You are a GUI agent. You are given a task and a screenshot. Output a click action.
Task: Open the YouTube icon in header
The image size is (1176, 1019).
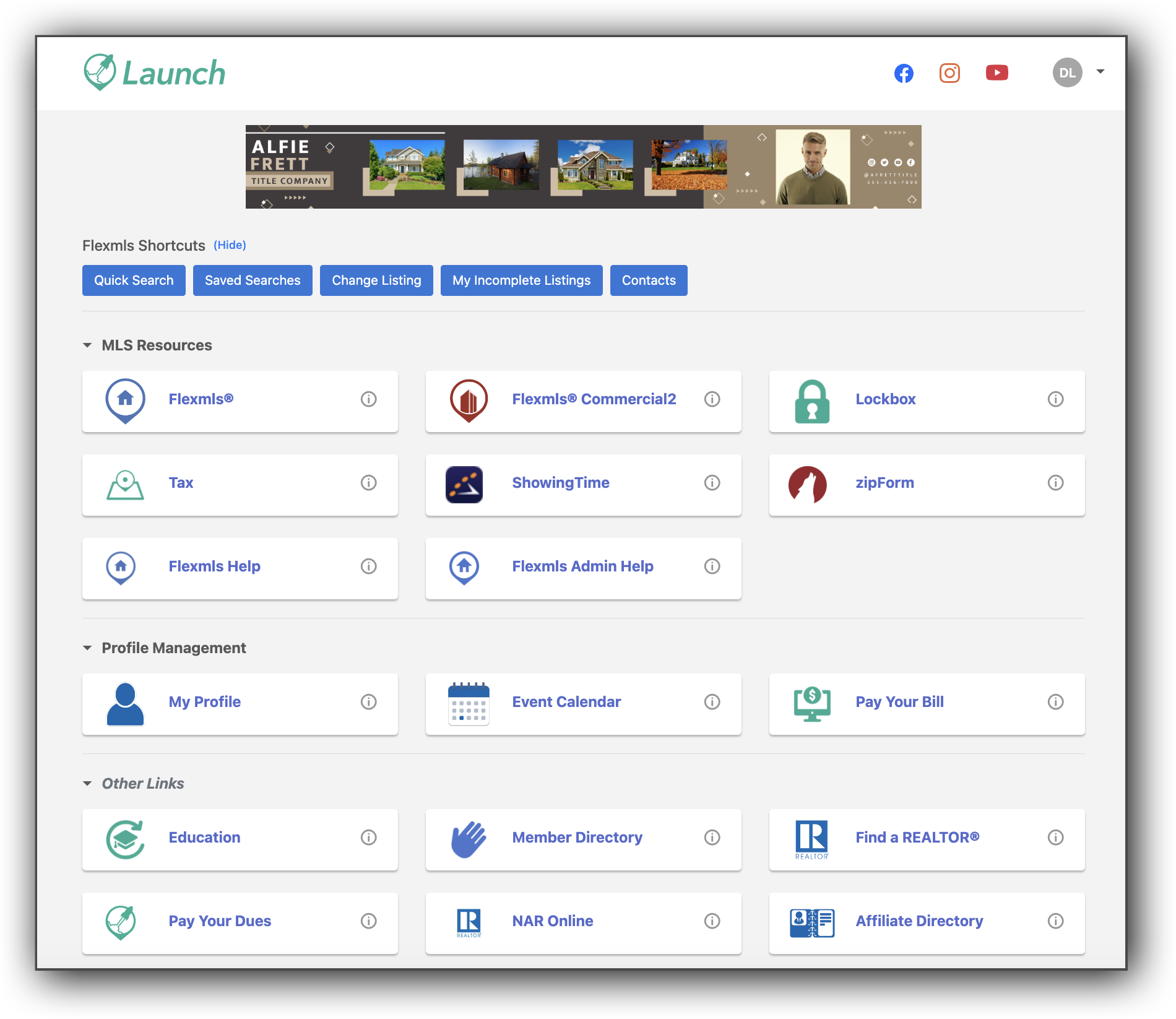997,72
